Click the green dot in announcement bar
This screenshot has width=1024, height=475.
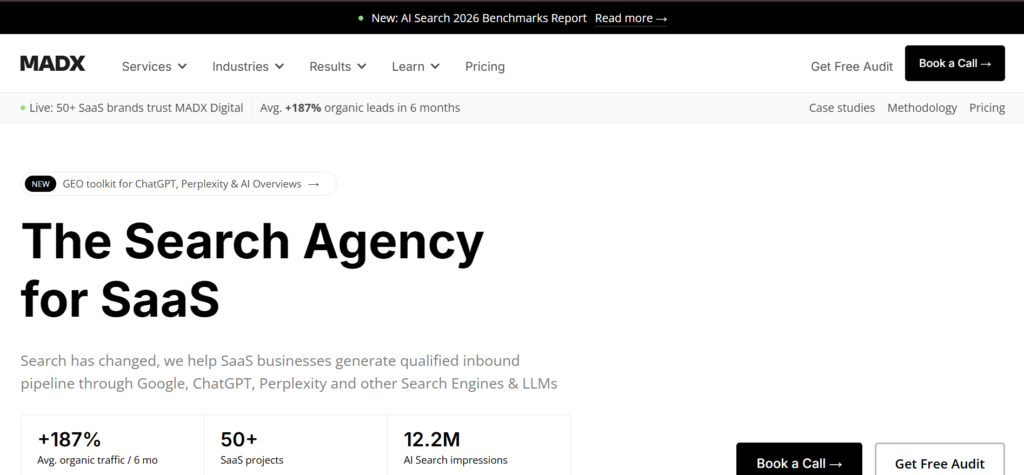pyautogui.click(x=361, y=18)
